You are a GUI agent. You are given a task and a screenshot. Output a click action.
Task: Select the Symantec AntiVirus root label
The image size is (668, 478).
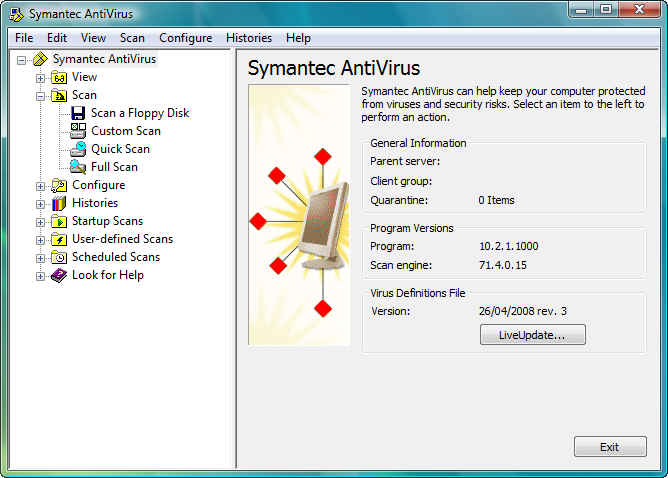[x=104, y=59]
